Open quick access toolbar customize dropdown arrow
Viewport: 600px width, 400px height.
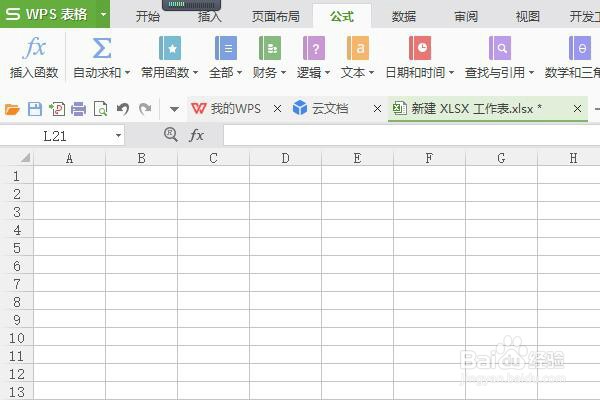[174, 109]
